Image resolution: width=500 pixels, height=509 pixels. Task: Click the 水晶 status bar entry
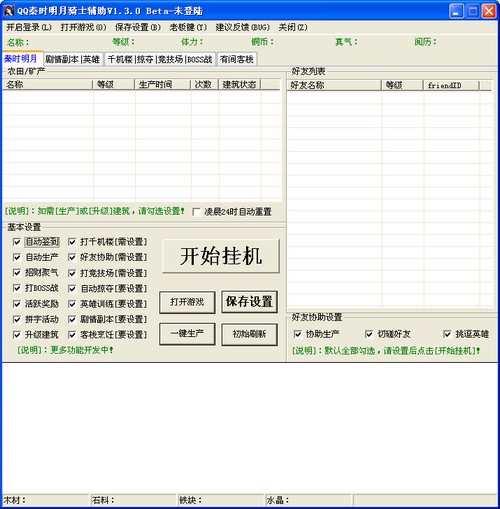click(308, 500)
